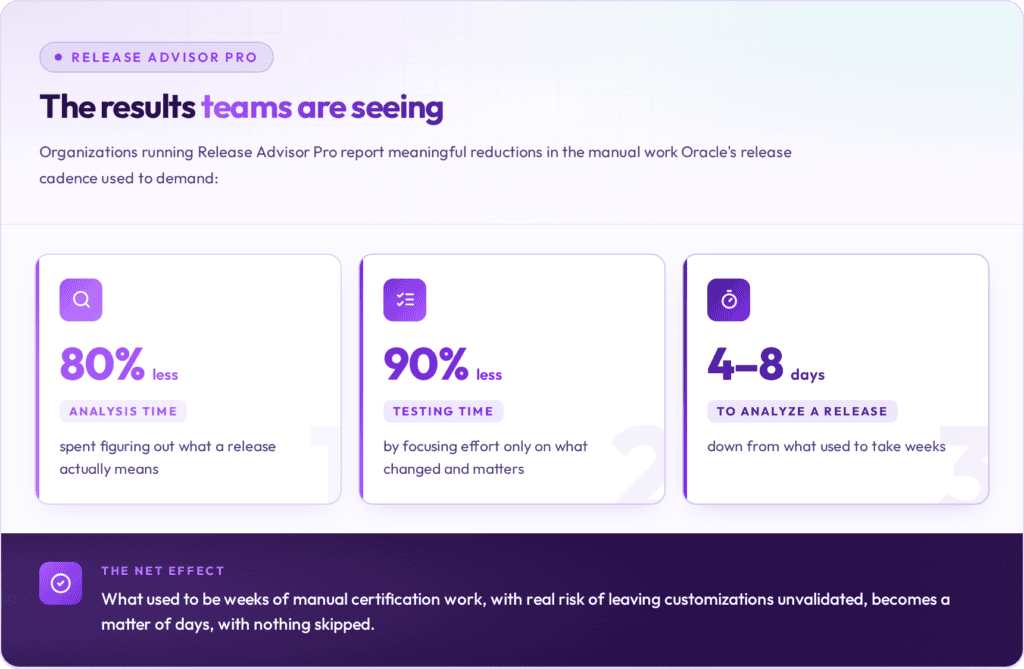Click the stopwatch release icon
Viewport: 1024px width, 669px height.
[729, 300]
